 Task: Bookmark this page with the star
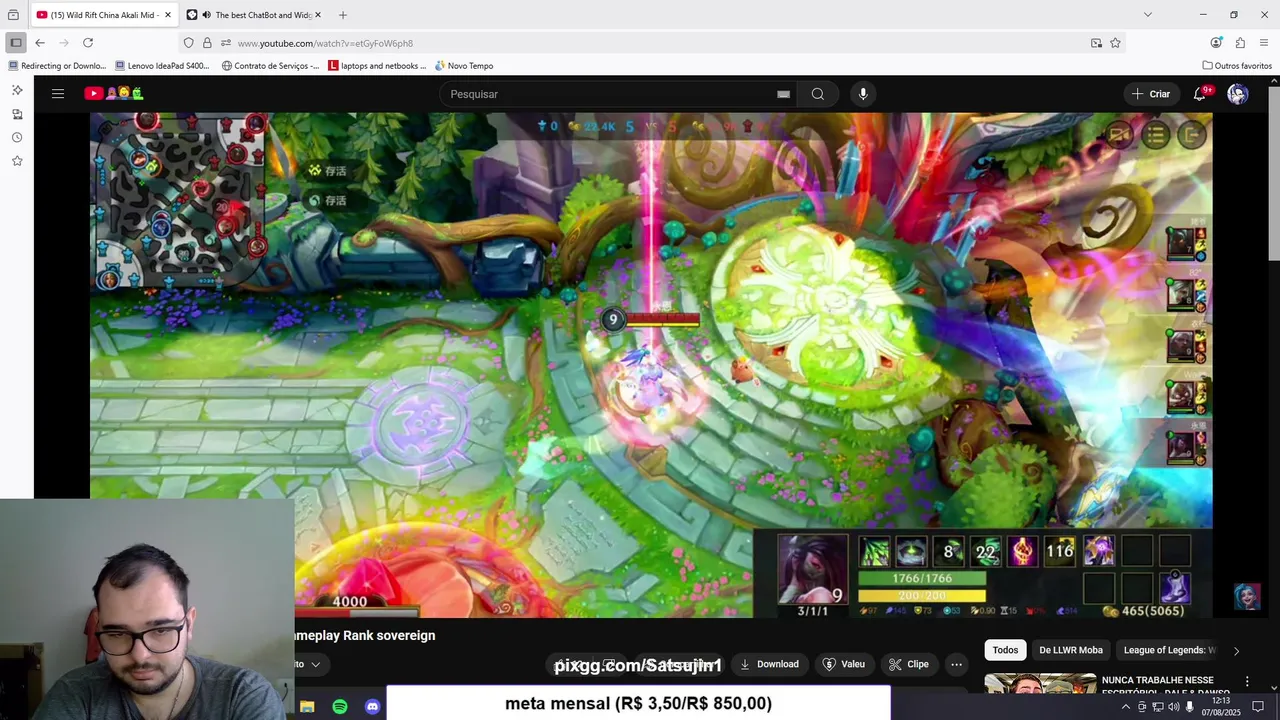1116,43
